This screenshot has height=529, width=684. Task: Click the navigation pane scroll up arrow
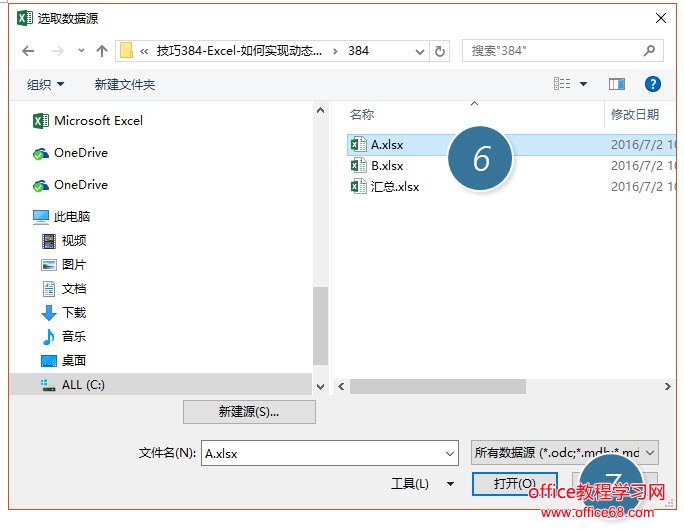321,110
